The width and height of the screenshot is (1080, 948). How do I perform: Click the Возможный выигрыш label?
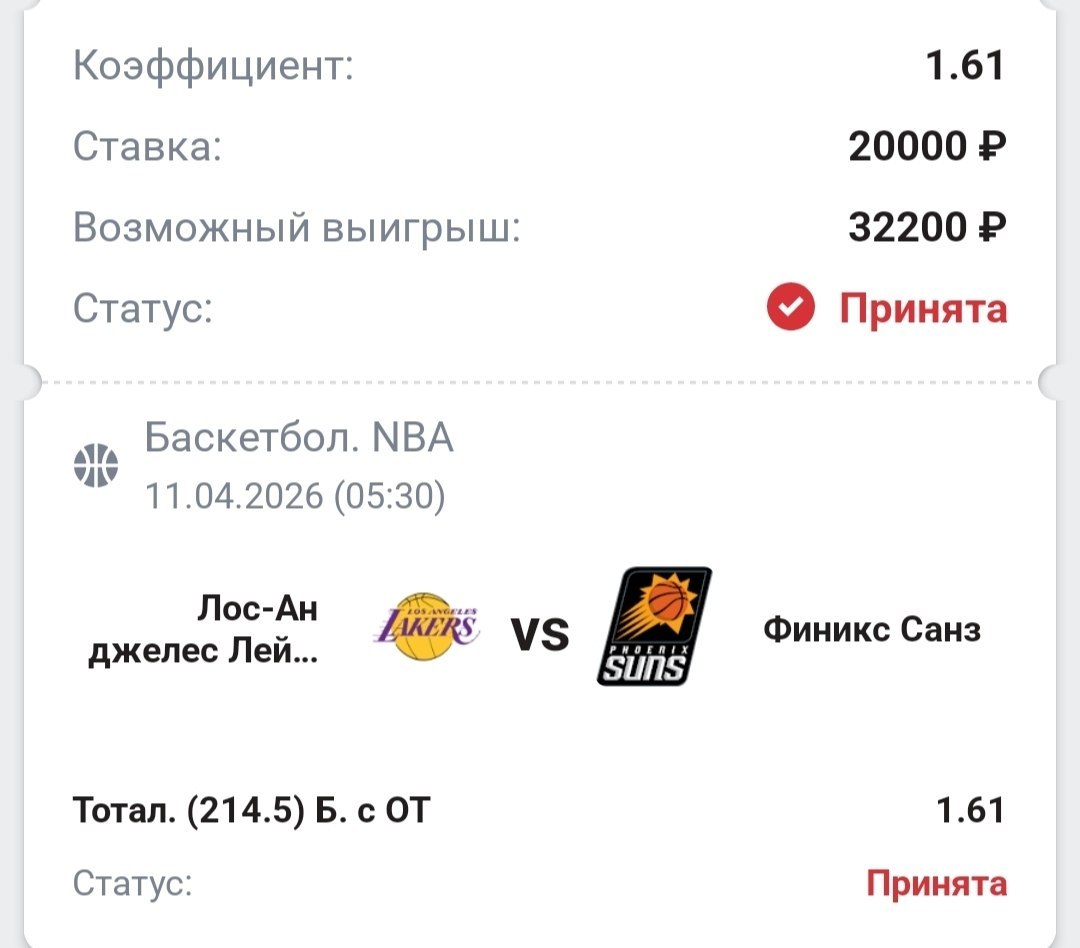point(298,229)
